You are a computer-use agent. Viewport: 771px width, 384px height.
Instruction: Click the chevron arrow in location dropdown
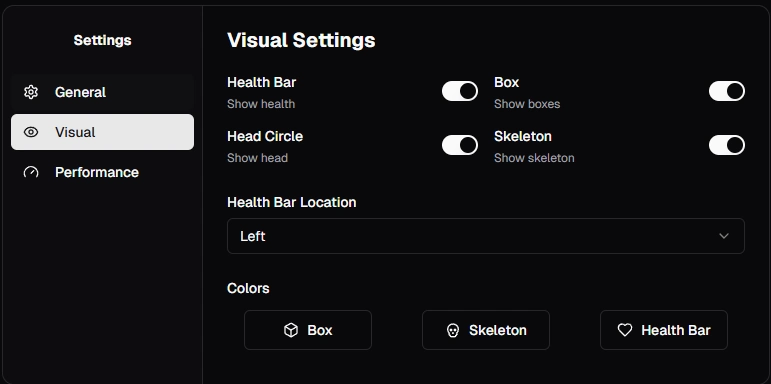tap(724, 236)
